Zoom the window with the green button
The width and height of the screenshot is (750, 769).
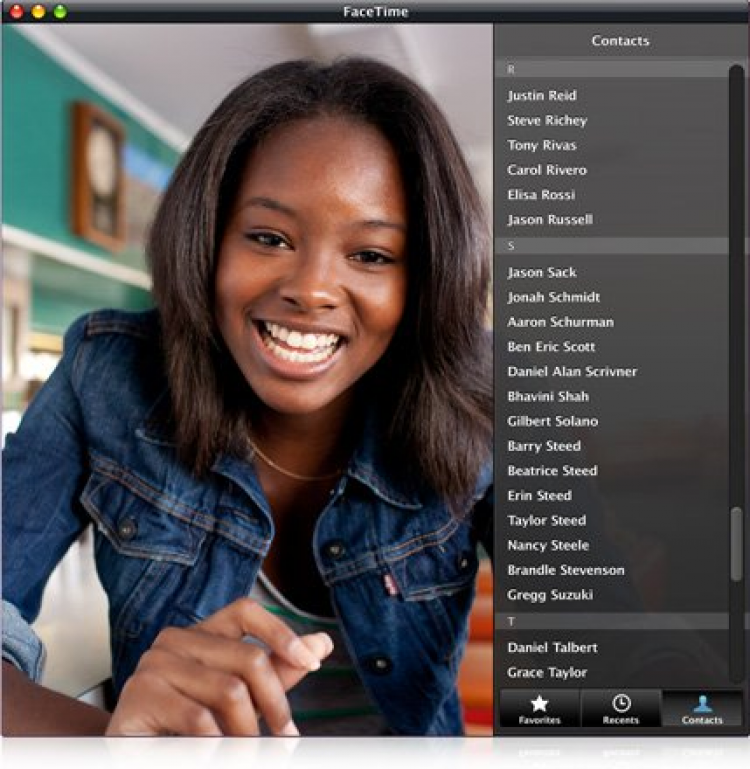60,11
